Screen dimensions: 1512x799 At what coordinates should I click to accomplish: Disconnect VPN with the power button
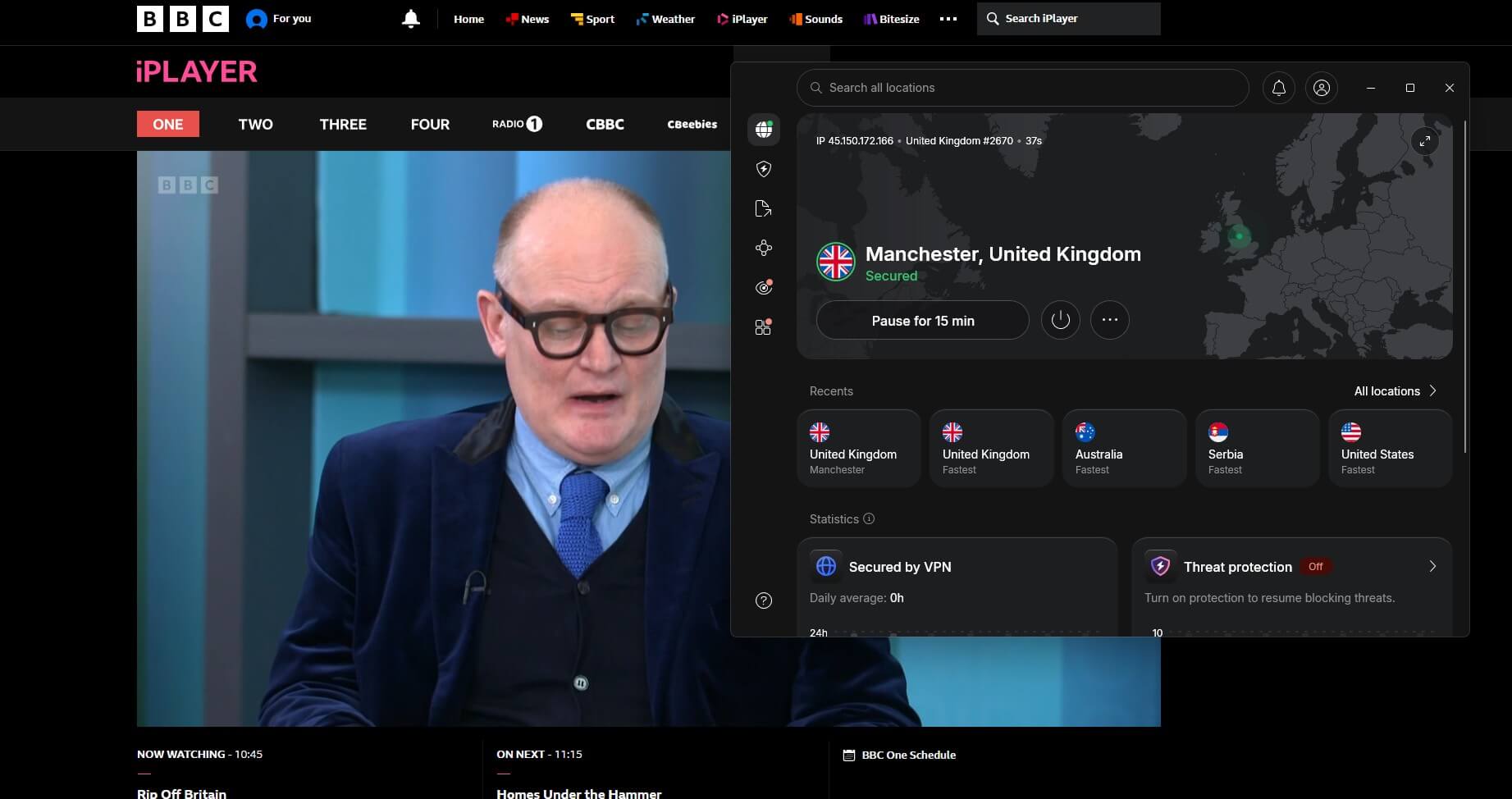(1061, 320)
